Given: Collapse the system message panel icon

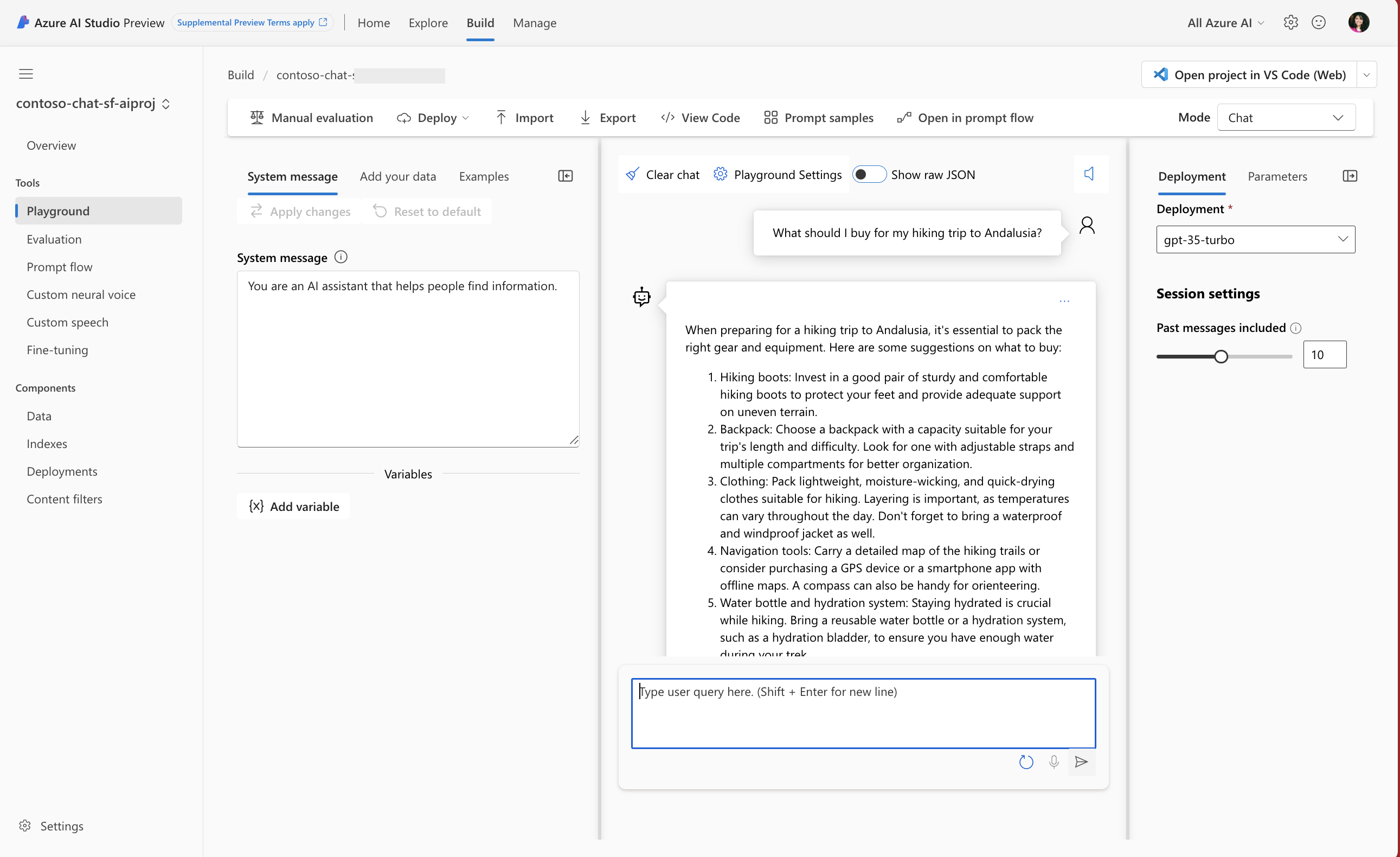Looking at the screenshot, I should point(566,176).
